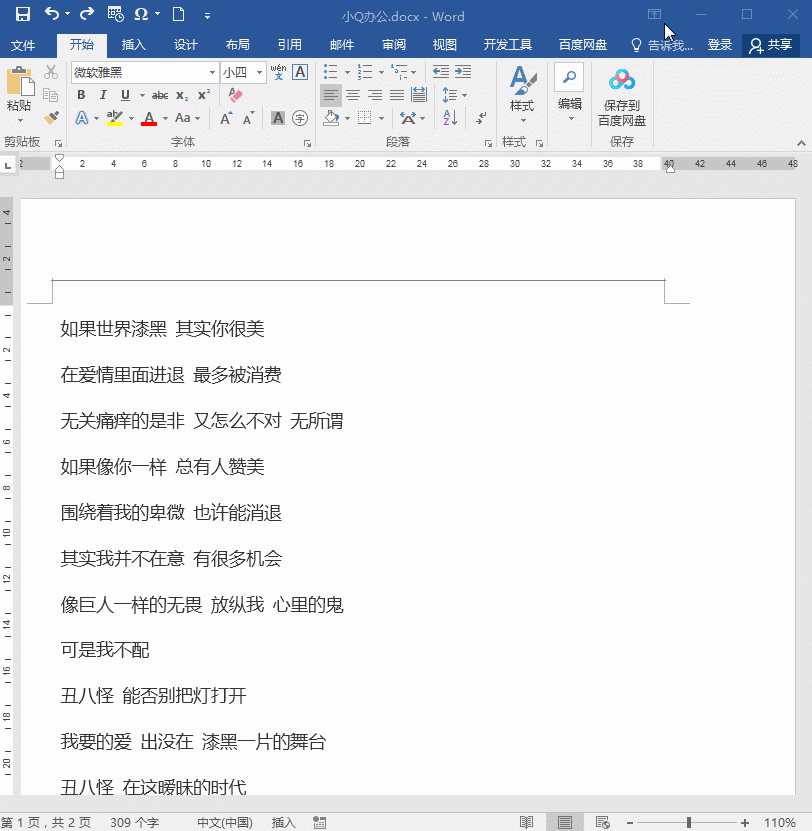Viewport: 812px width, 831px height.
Task: Undo the last action
Action: click(x=52, y=14)
